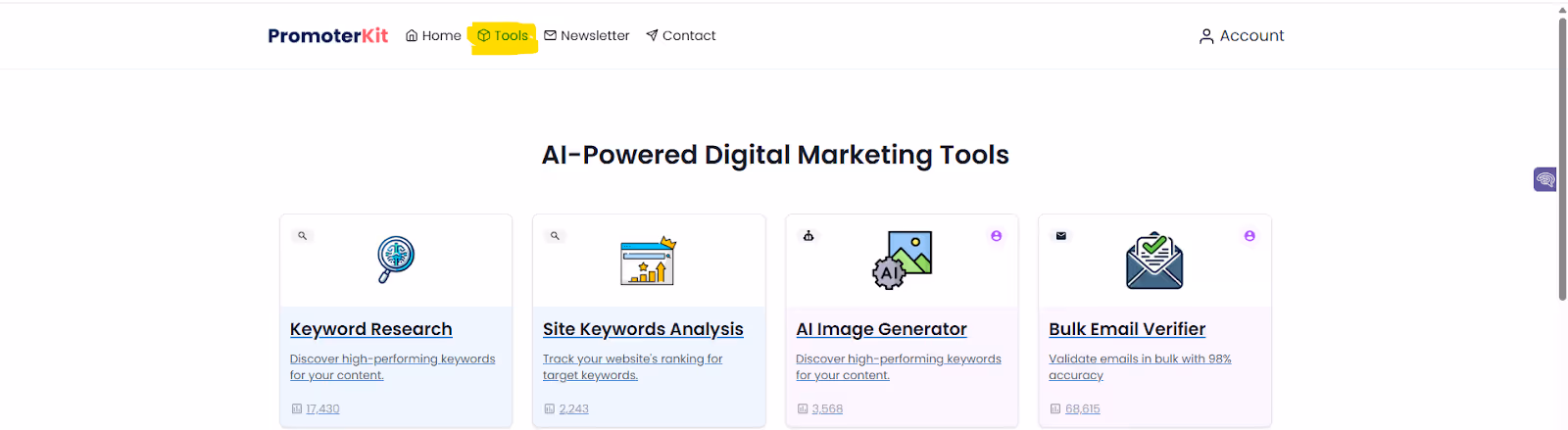Click the Bulk Email Verifier envelope illustration
Image resolution: width=1568 pixels, height=430 pixels.
click(x=1154, y=261)
